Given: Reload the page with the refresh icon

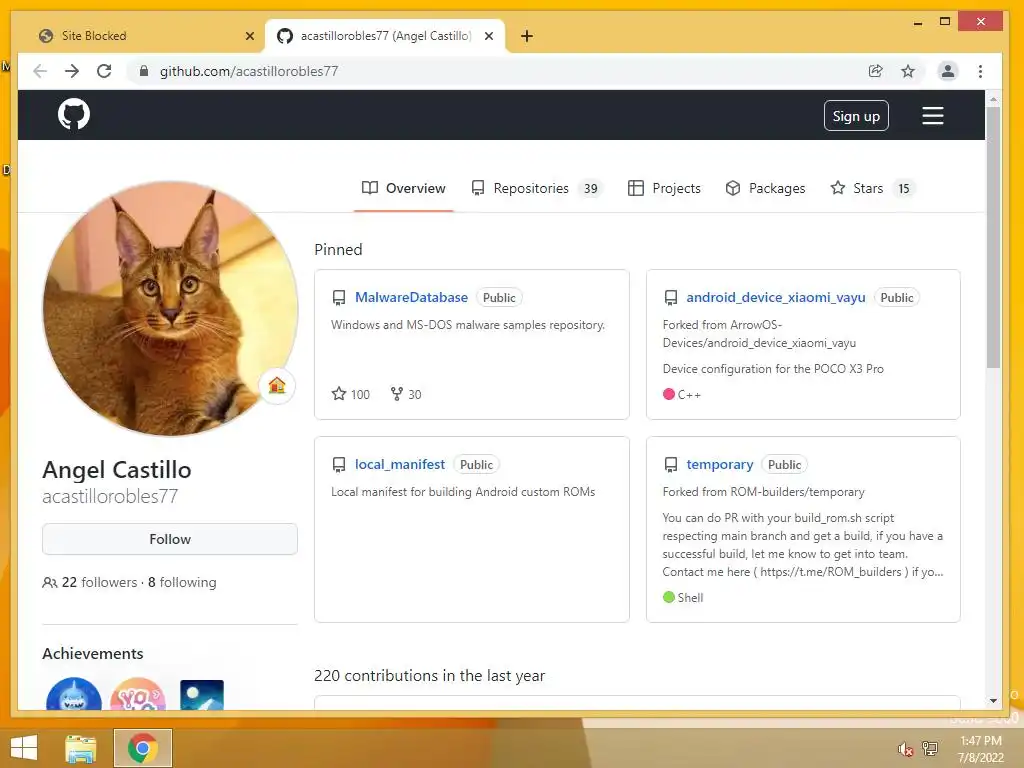Looking at the screenshot, I should pyautogui.click(x=104, y=71).
